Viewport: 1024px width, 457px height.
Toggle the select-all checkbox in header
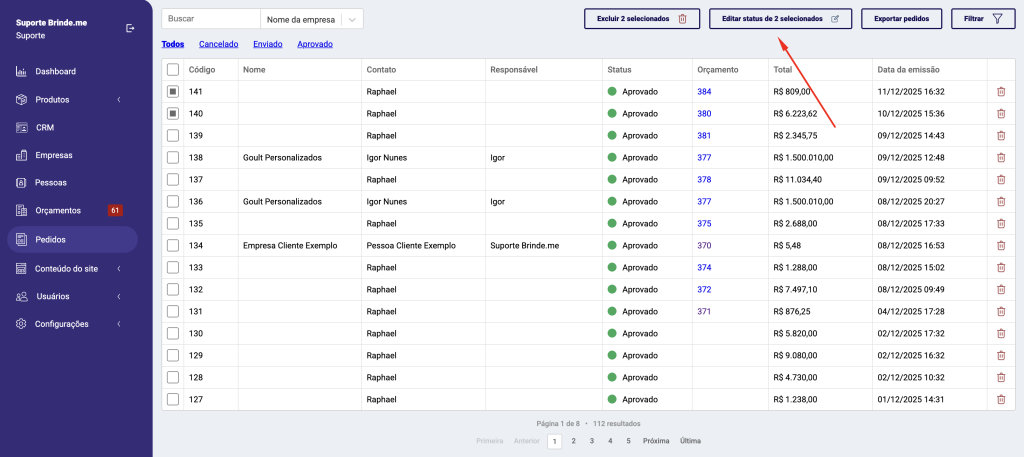(173, 69)
